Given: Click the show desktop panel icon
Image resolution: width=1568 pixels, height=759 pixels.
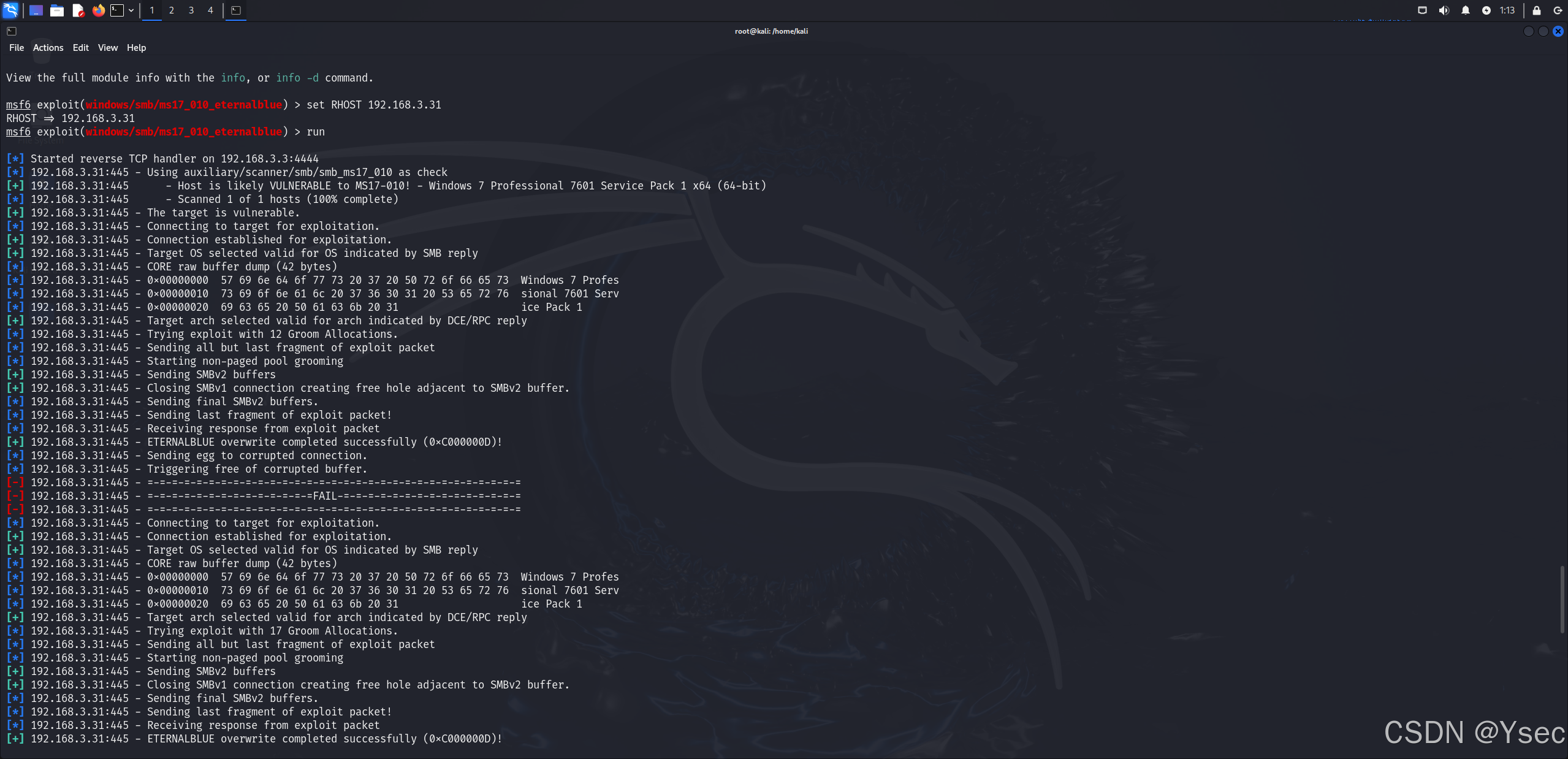Looking at the screenshot, I should pos(36,10).
